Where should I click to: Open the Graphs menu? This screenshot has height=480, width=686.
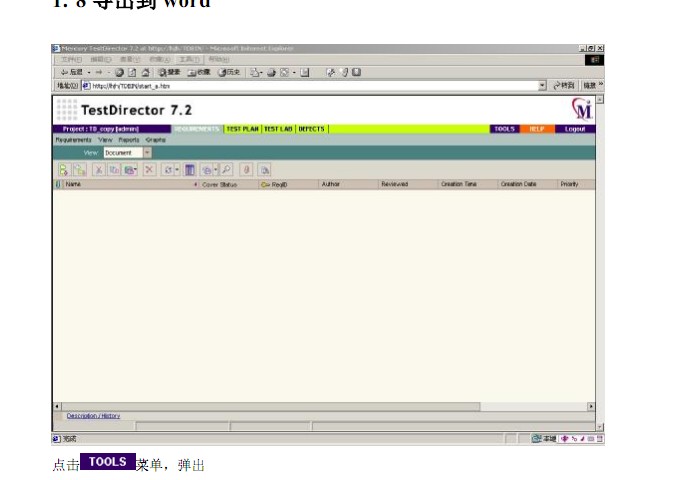click(156, 140)
